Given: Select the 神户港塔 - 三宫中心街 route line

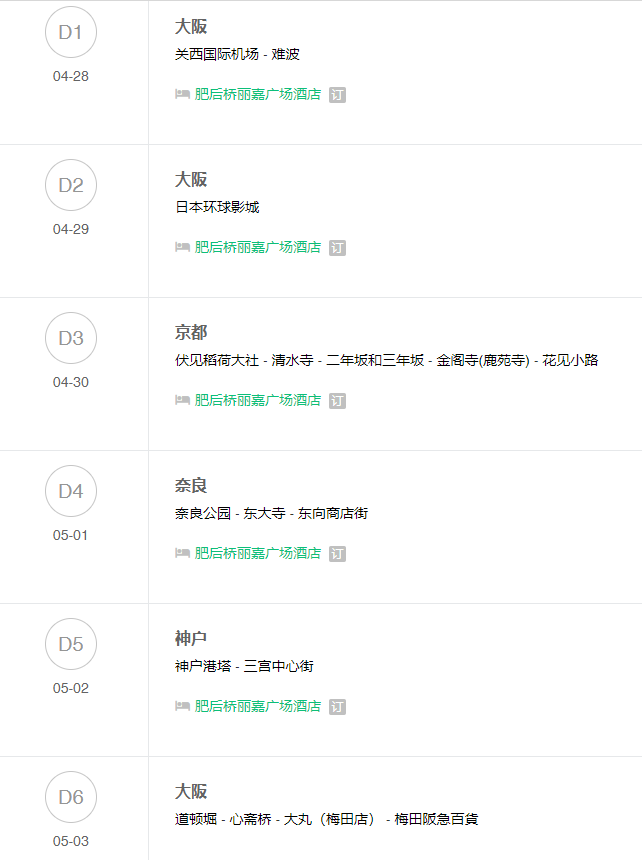Looking at the screenshot, I should 244,667.
